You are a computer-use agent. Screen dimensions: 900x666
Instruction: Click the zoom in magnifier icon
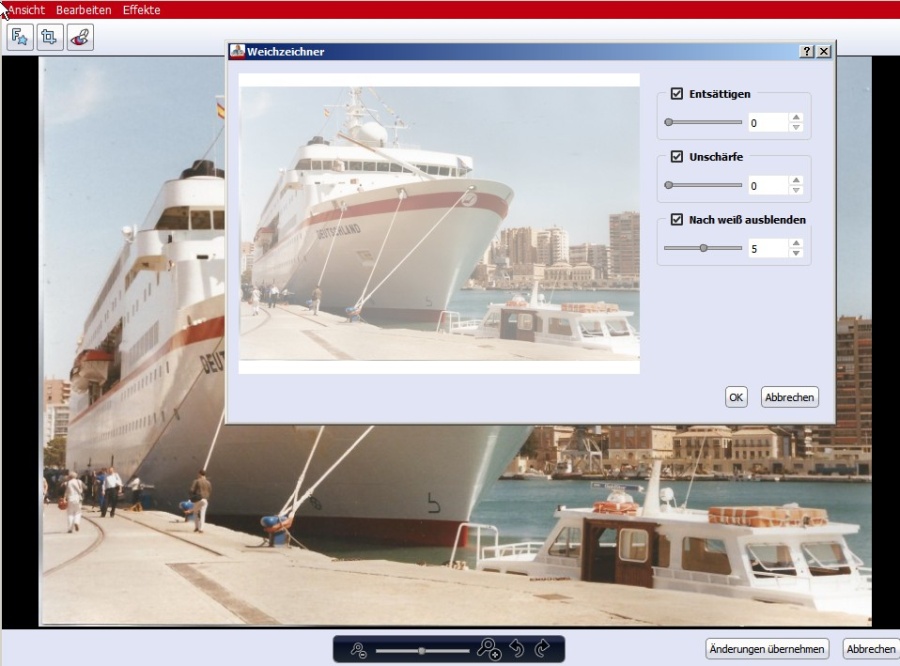489,649
